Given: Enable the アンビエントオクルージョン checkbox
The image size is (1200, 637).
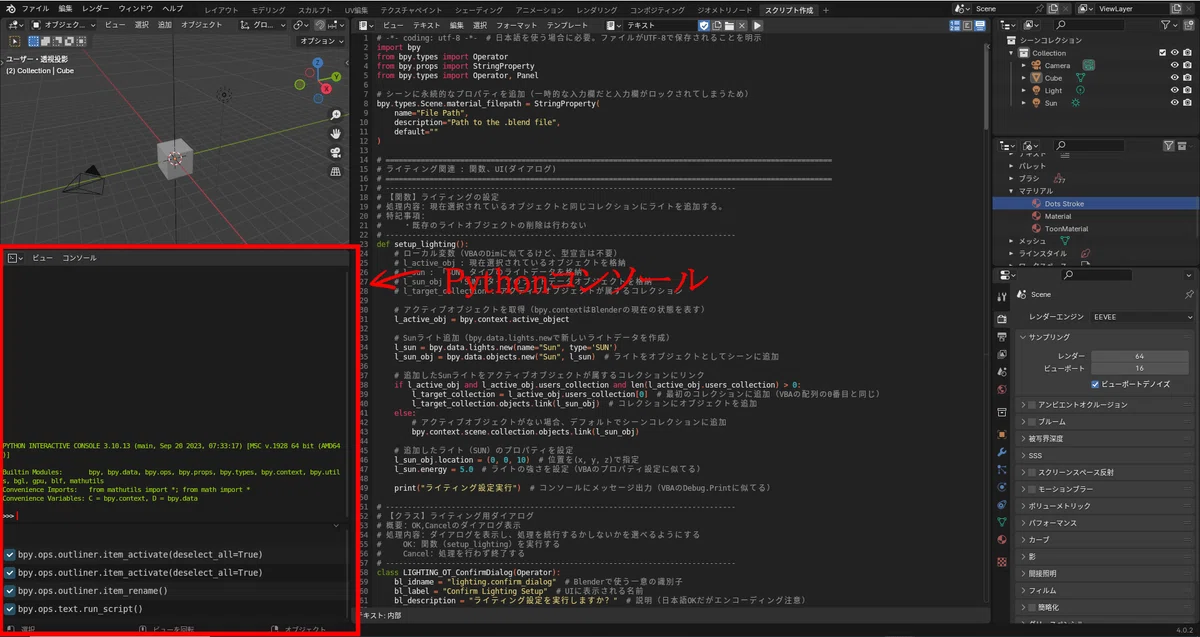Looking at the screenshot, I should coord(1032,405).
